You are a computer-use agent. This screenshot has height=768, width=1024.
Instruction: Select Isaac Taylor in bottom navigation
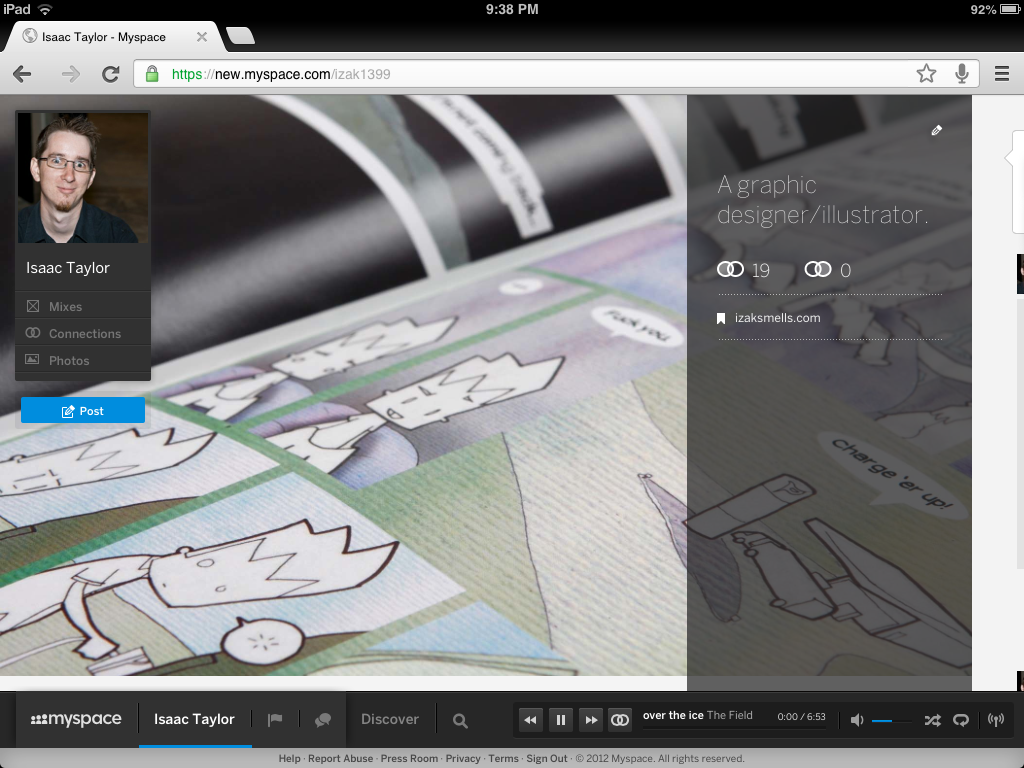pos(194,719)
